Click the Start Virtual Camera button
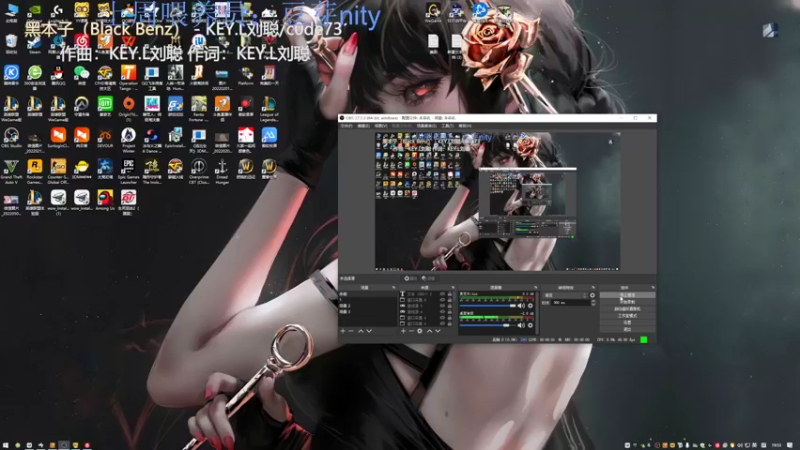This screenshot has width=800, height=450. [627, 309]
